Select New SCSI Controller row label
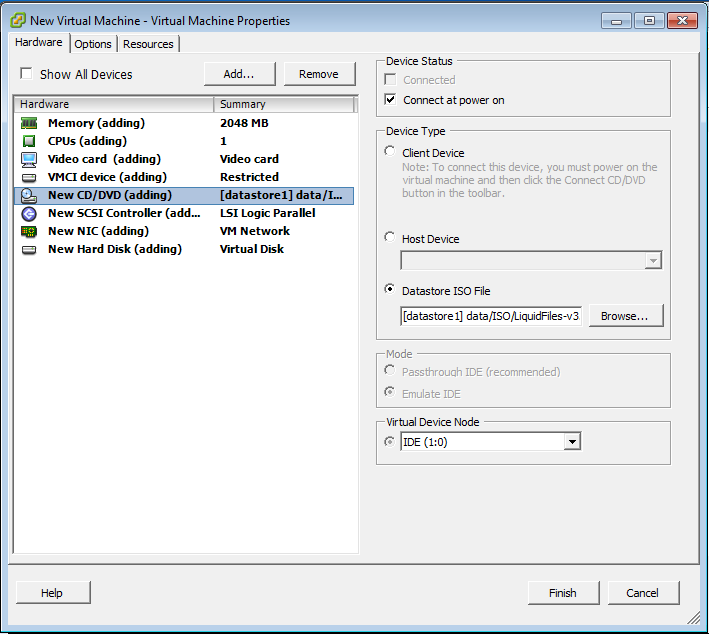The image size is (709, 634). (124, 213)
